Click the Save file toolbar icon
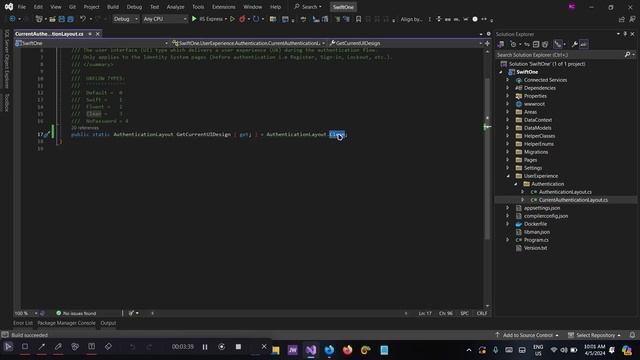Viewport: 640px width, 360px height. 62,19
